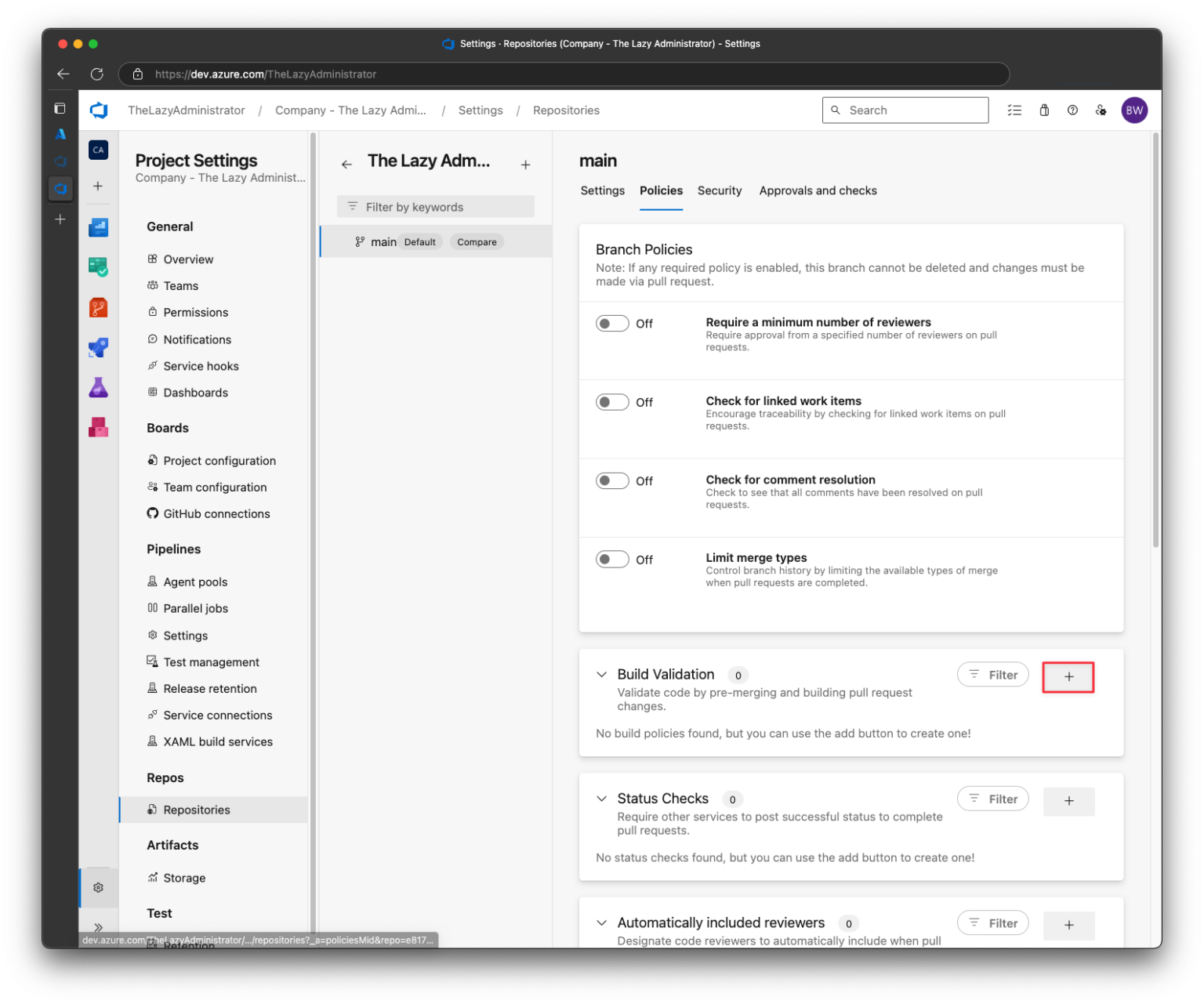The image size is (1204, 1004).
Task: Open Test Plans flask icon
Action: (98, 387)
